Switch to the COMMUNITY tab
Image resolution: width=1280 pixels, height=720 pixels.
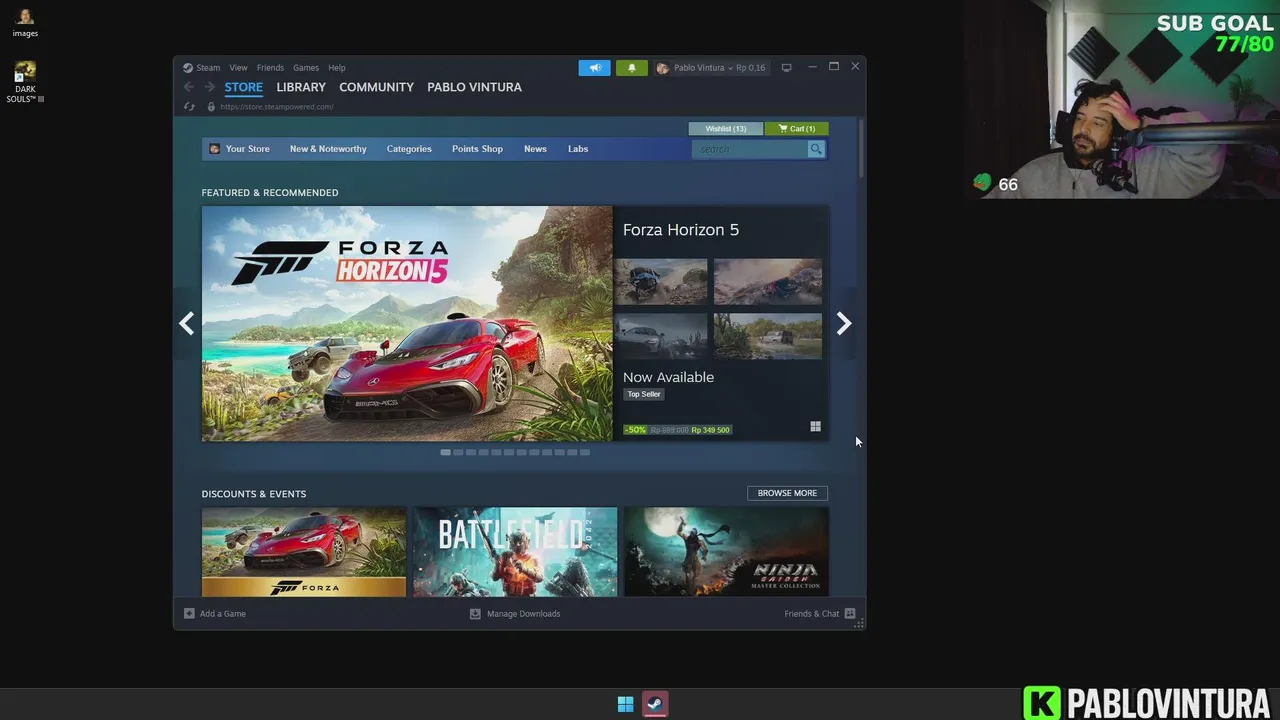point(376,87)
